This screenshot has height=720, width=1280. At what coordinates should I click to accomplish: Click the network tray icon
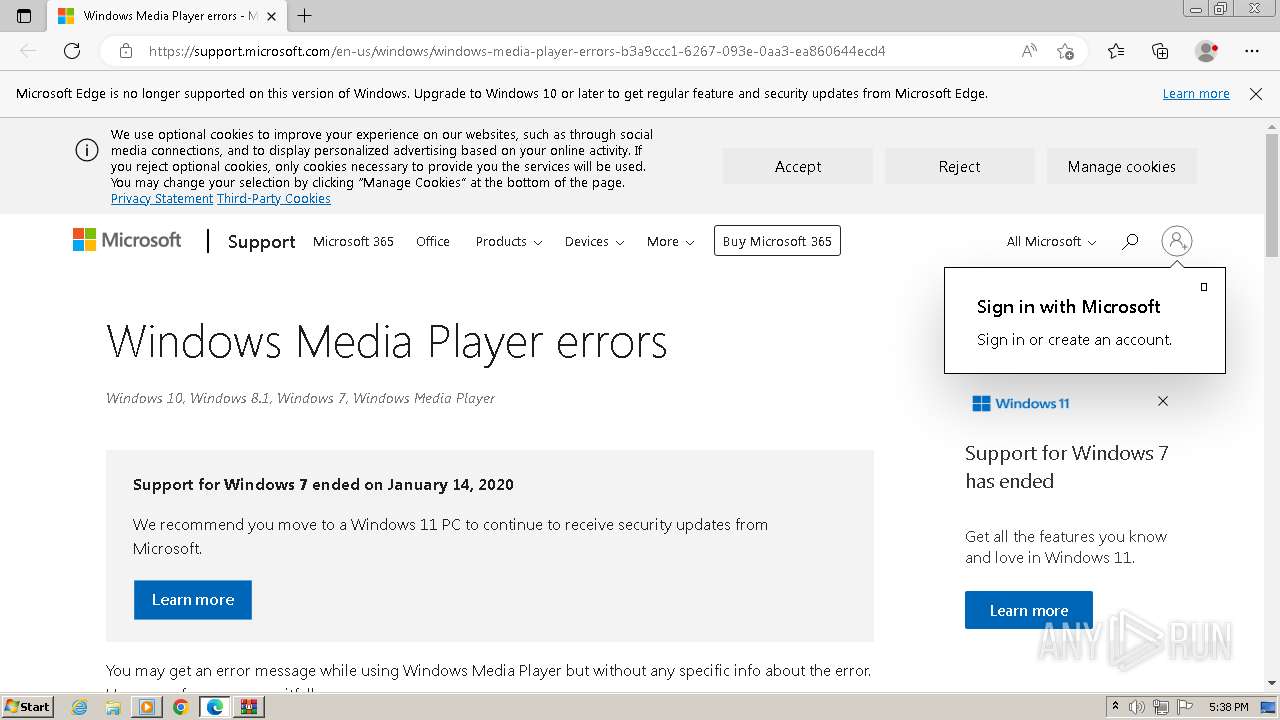point(1161,707)
